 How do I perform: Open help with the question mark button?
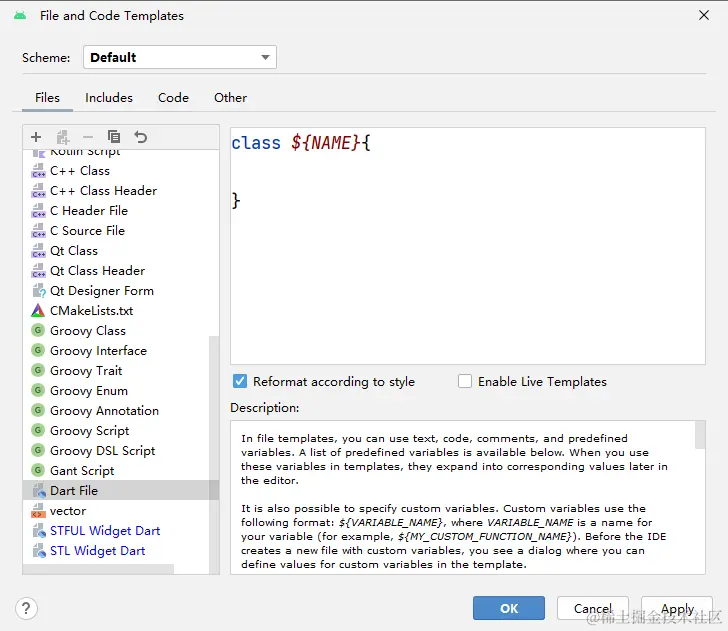pos(26,608)
